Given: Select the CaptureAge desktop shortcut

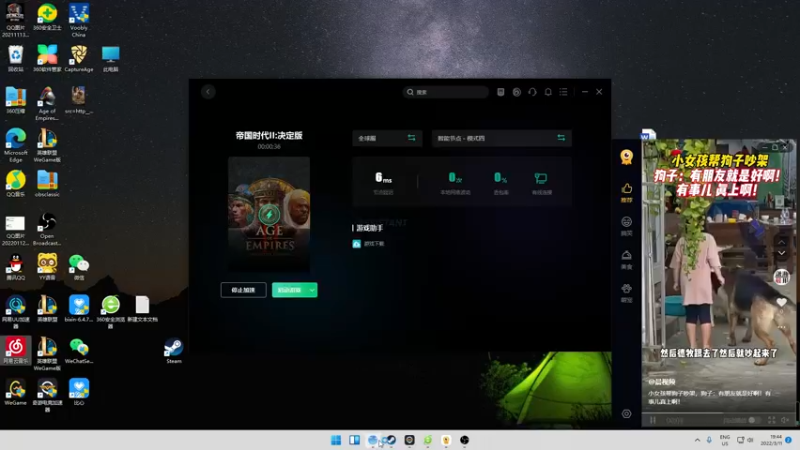Looking at the screenshot, I should pyautogui.click(x=79, y=58).
